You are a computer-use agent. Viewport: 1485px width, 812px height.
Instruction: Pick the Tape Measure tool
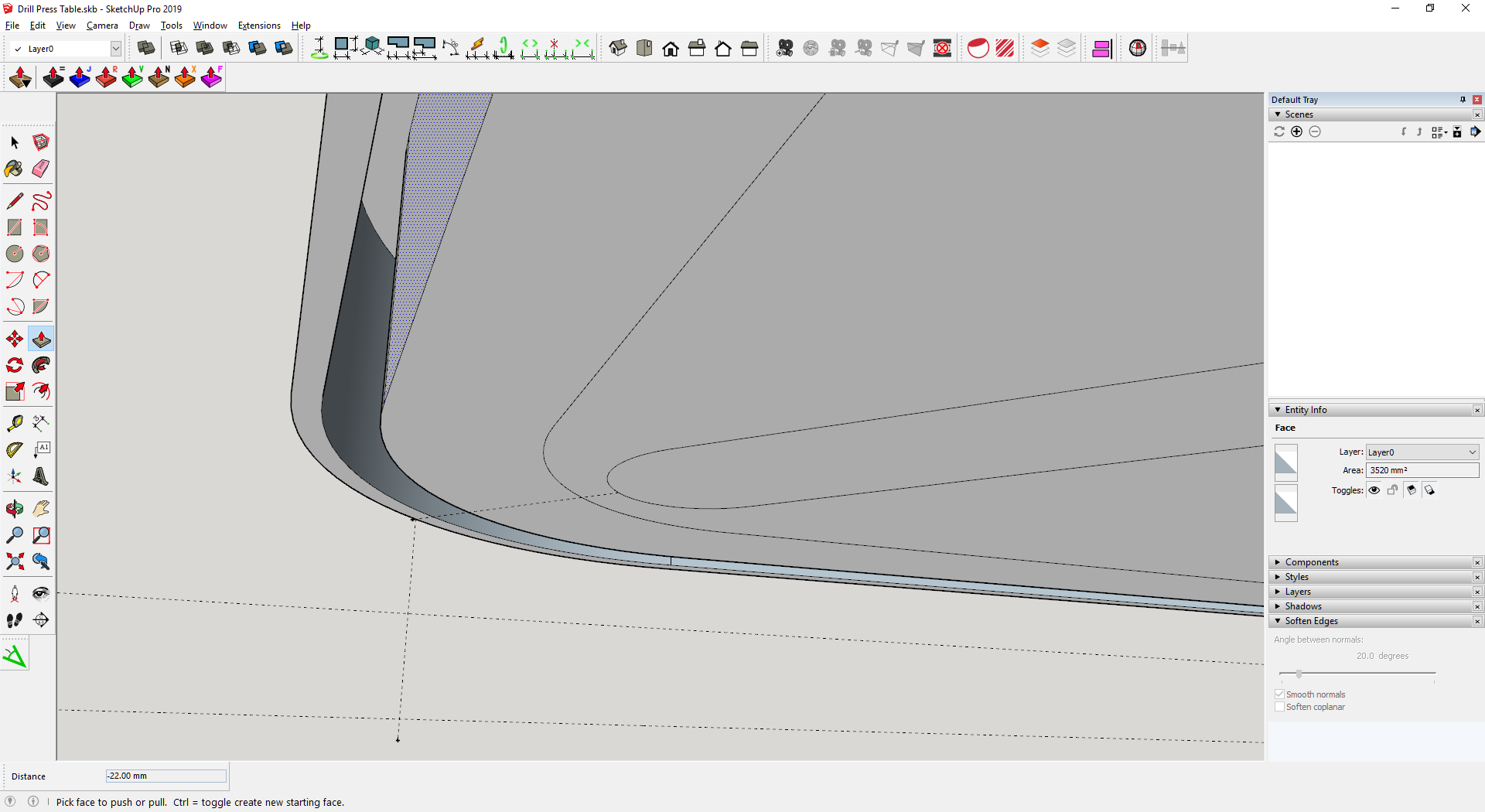[x=14, y=423]
